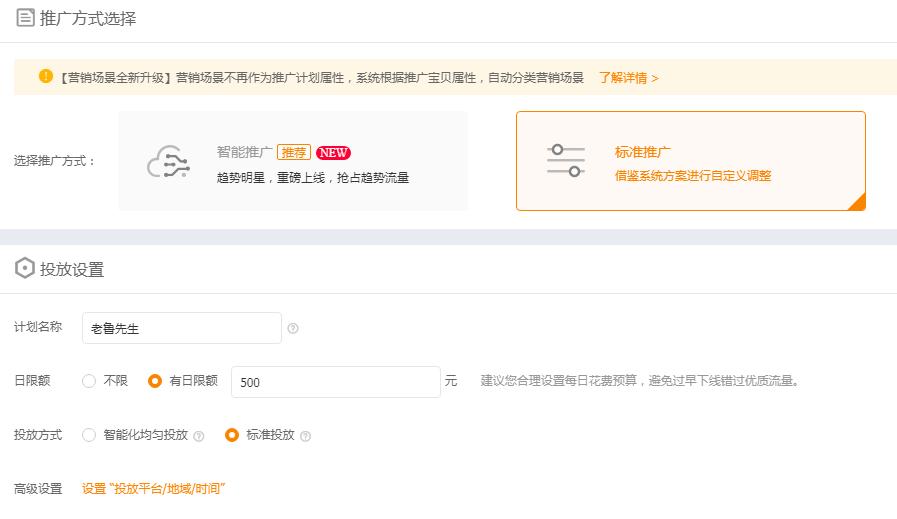Click the 投放设置 hexagon section icon
Screen dimensions: 897x519
tap(25, 268)
